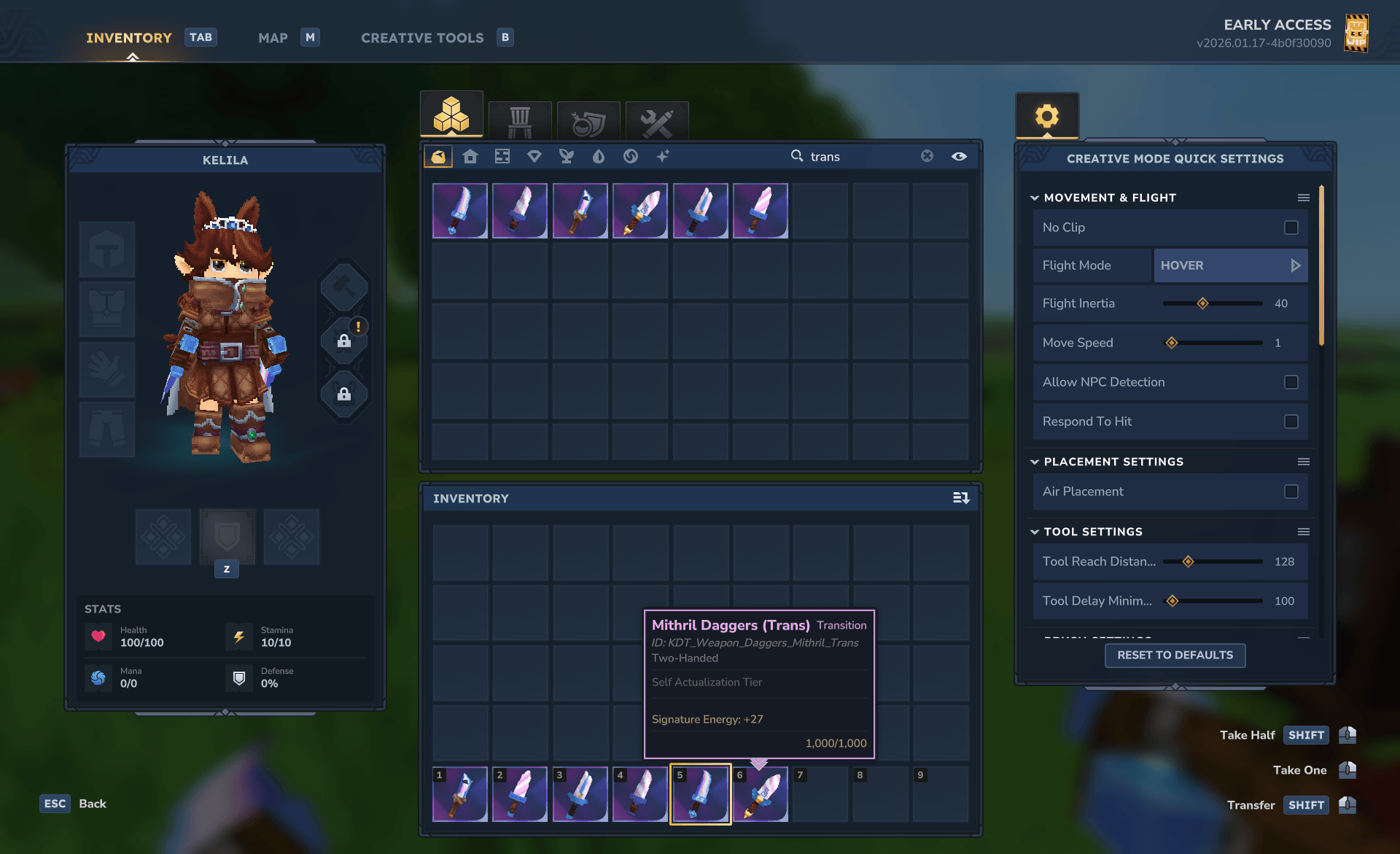Enable the Air Placement checkbox
1400x854 pixels.
click(x=1291, y=492)
